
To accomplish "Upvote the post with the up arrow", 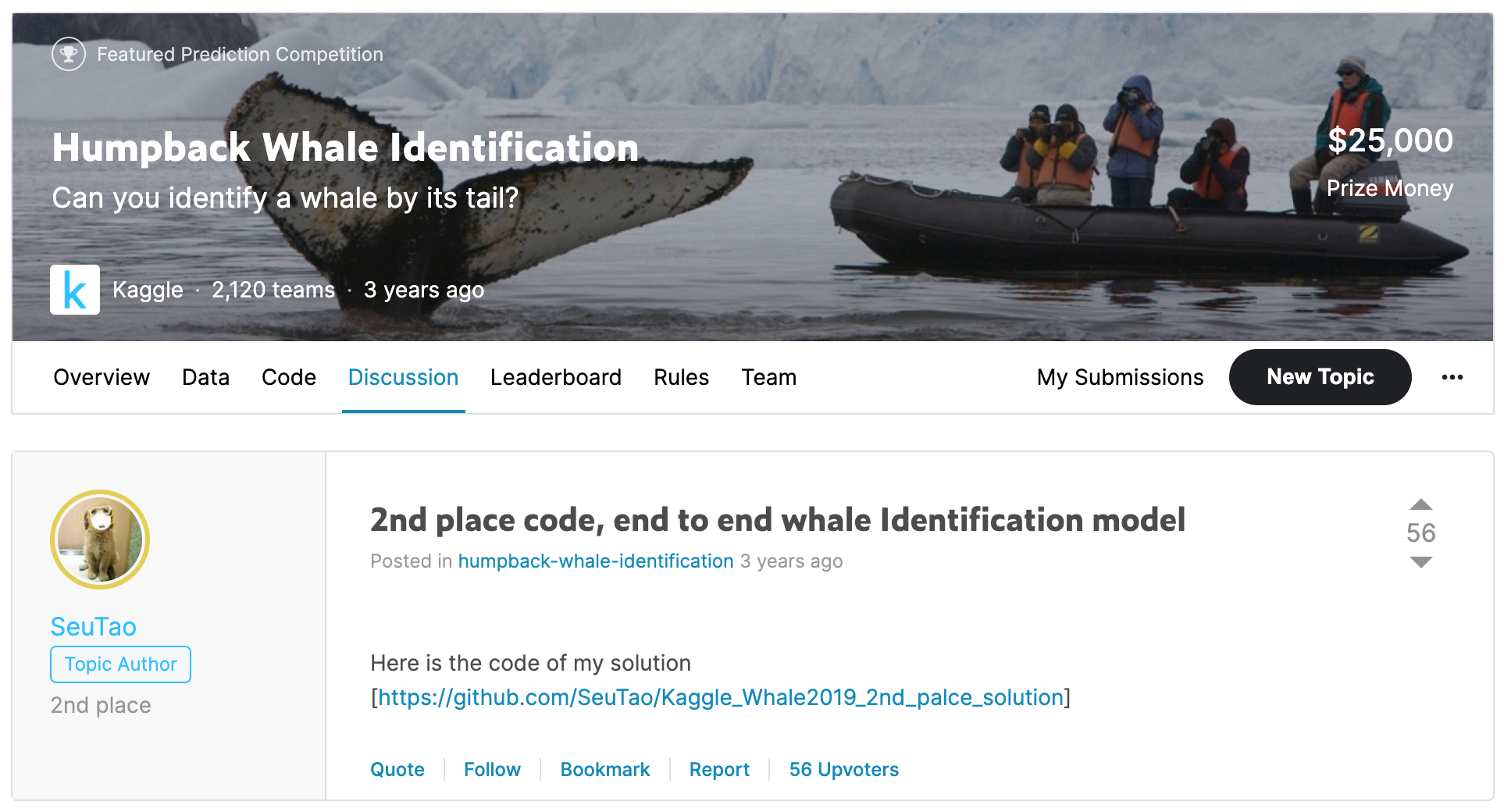I will [1420, 504].
